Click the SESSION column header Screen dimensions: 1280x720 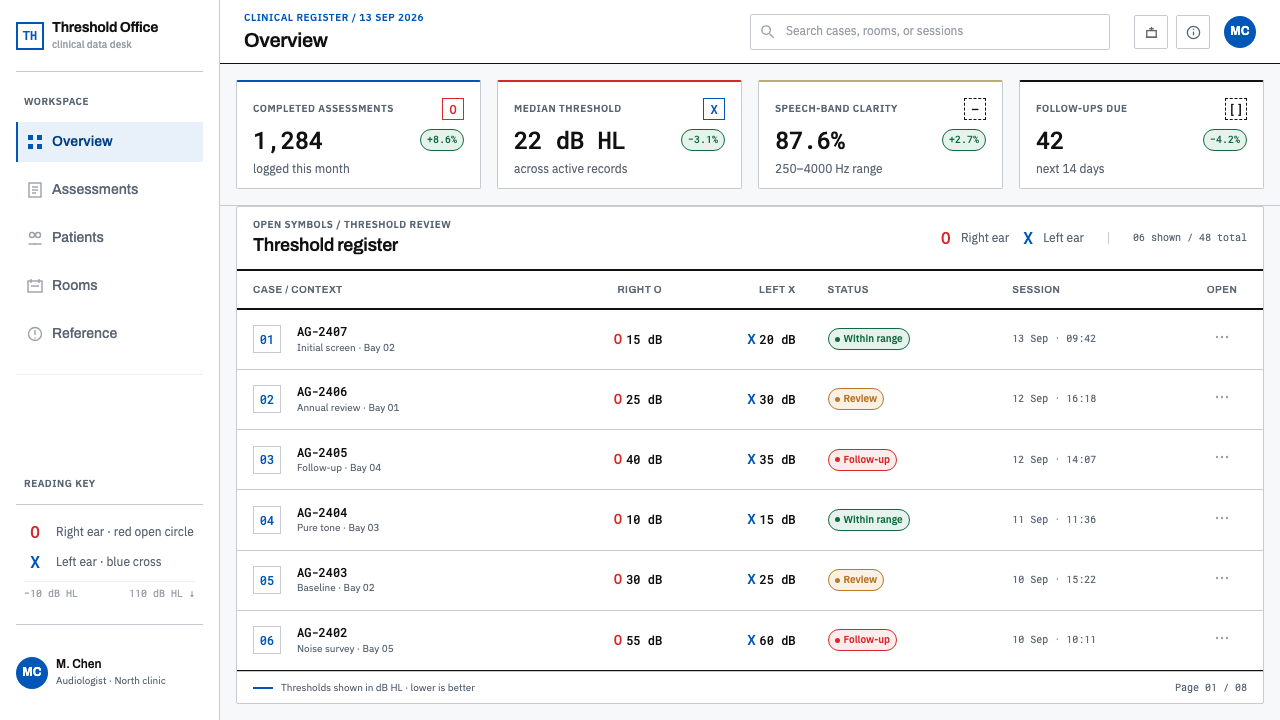coord(1036,290)
